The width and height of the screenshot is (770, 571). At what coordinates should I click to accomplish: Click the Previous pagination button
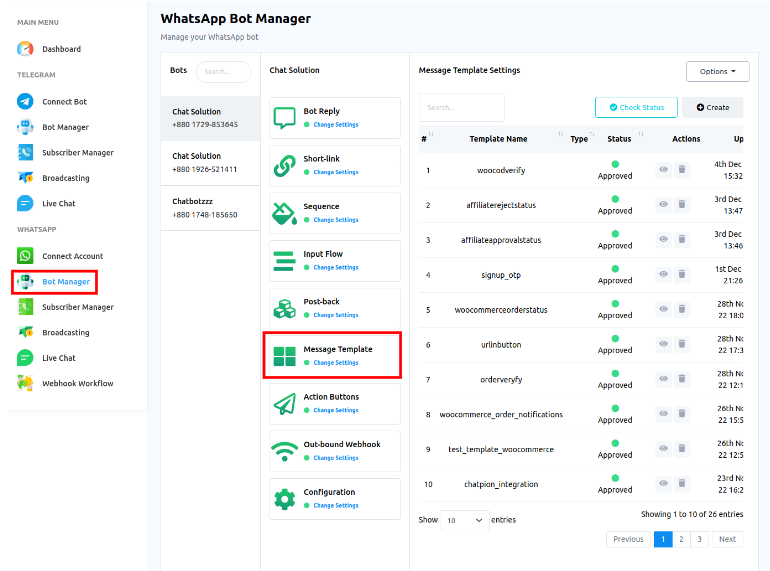tap(628, 539)
